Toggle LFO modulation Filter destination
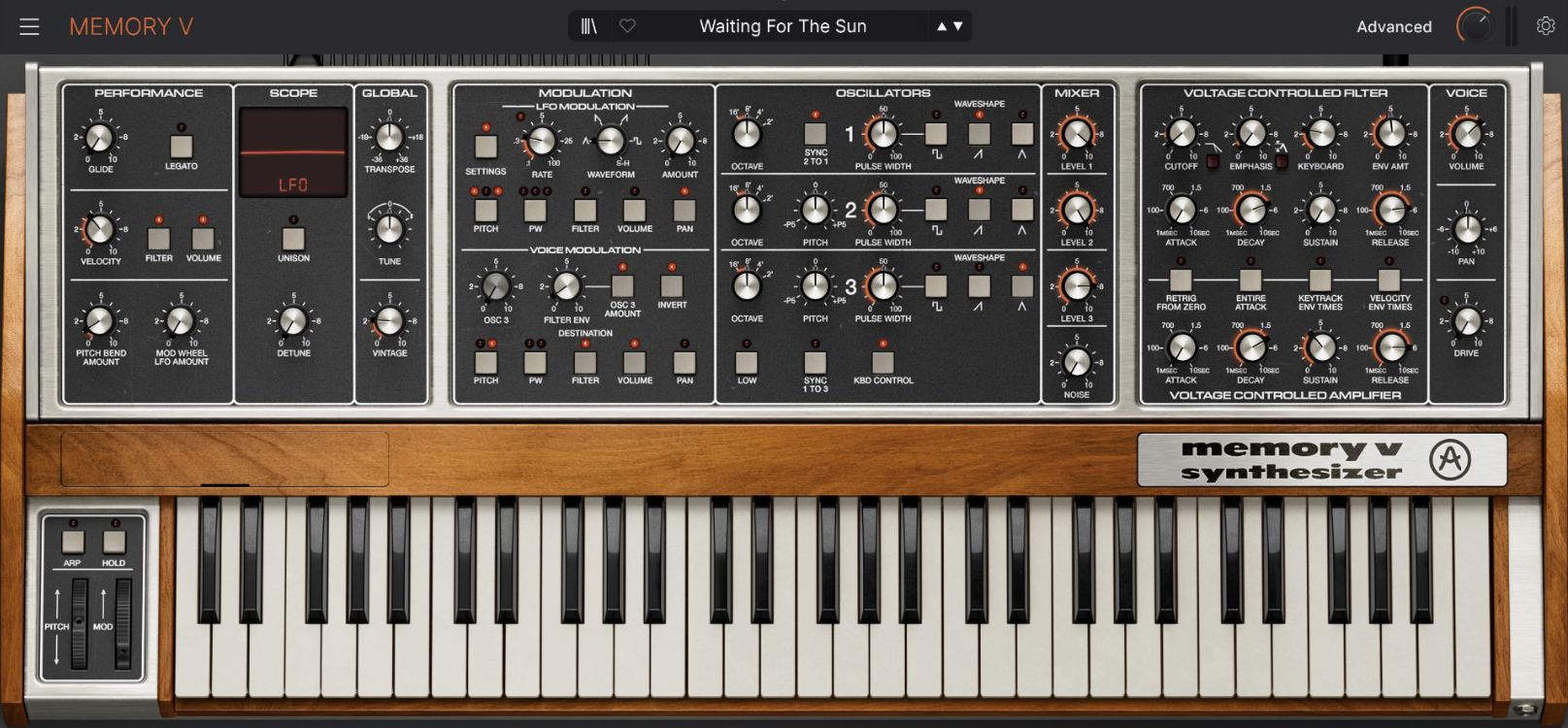The image size is (1568, 728). pyautogui.click(x=584, y=210)
